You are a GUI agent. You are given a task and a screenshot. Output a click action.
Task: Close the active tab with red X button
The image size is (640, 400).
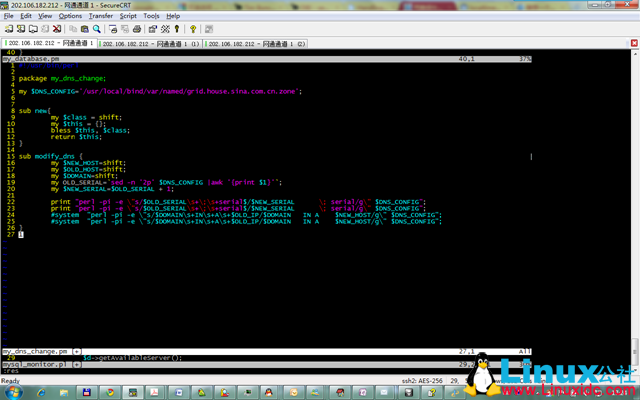point(632,44)
